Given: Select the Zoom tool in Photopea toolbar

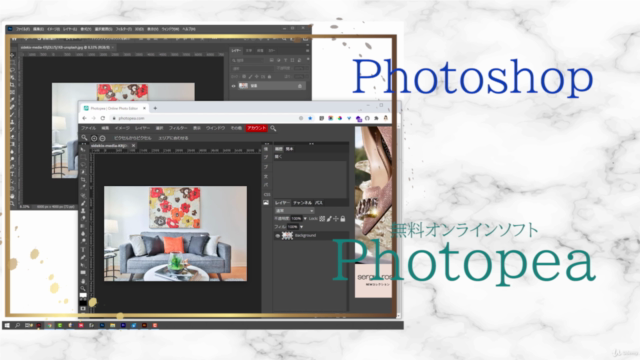Looking at the screenshot, I should tap(83, 289).
